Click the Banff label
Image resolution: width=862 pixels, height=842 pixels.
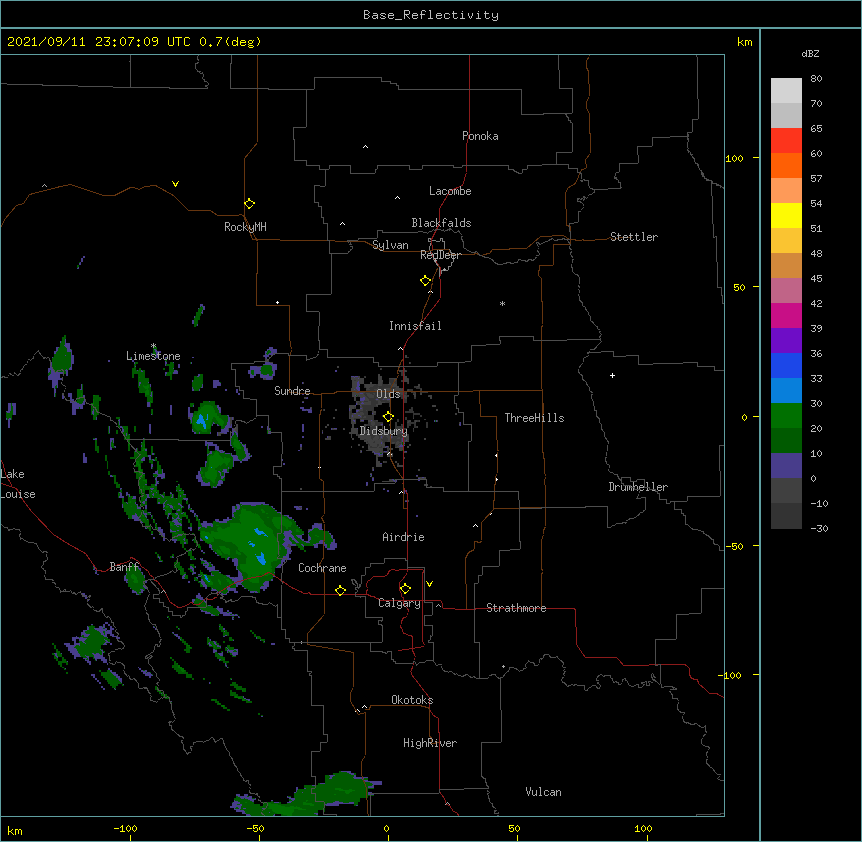pyautogui.click(x=124, y=567)
